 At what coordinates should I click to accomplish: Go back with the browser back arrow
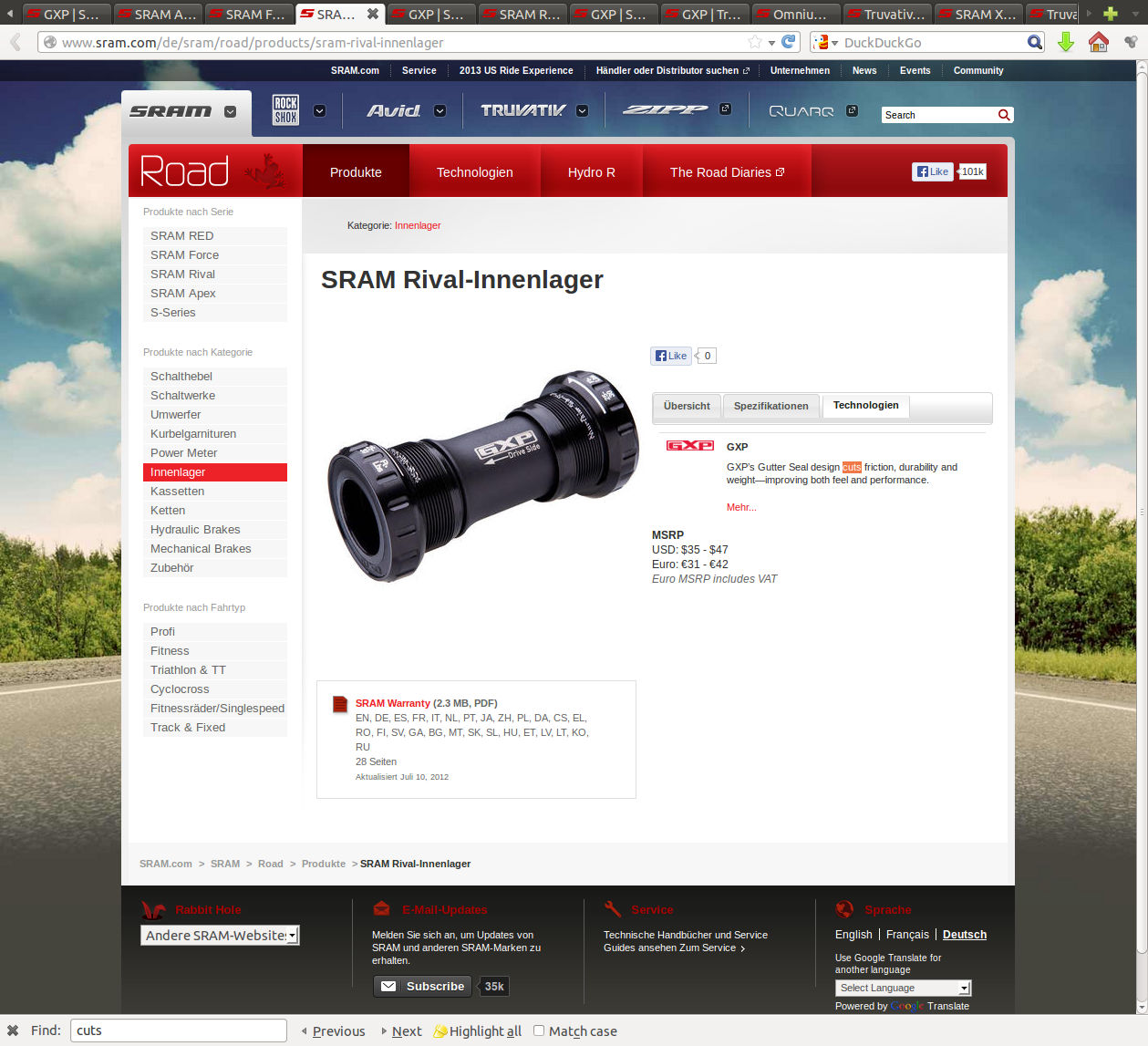tap(16, 42)
